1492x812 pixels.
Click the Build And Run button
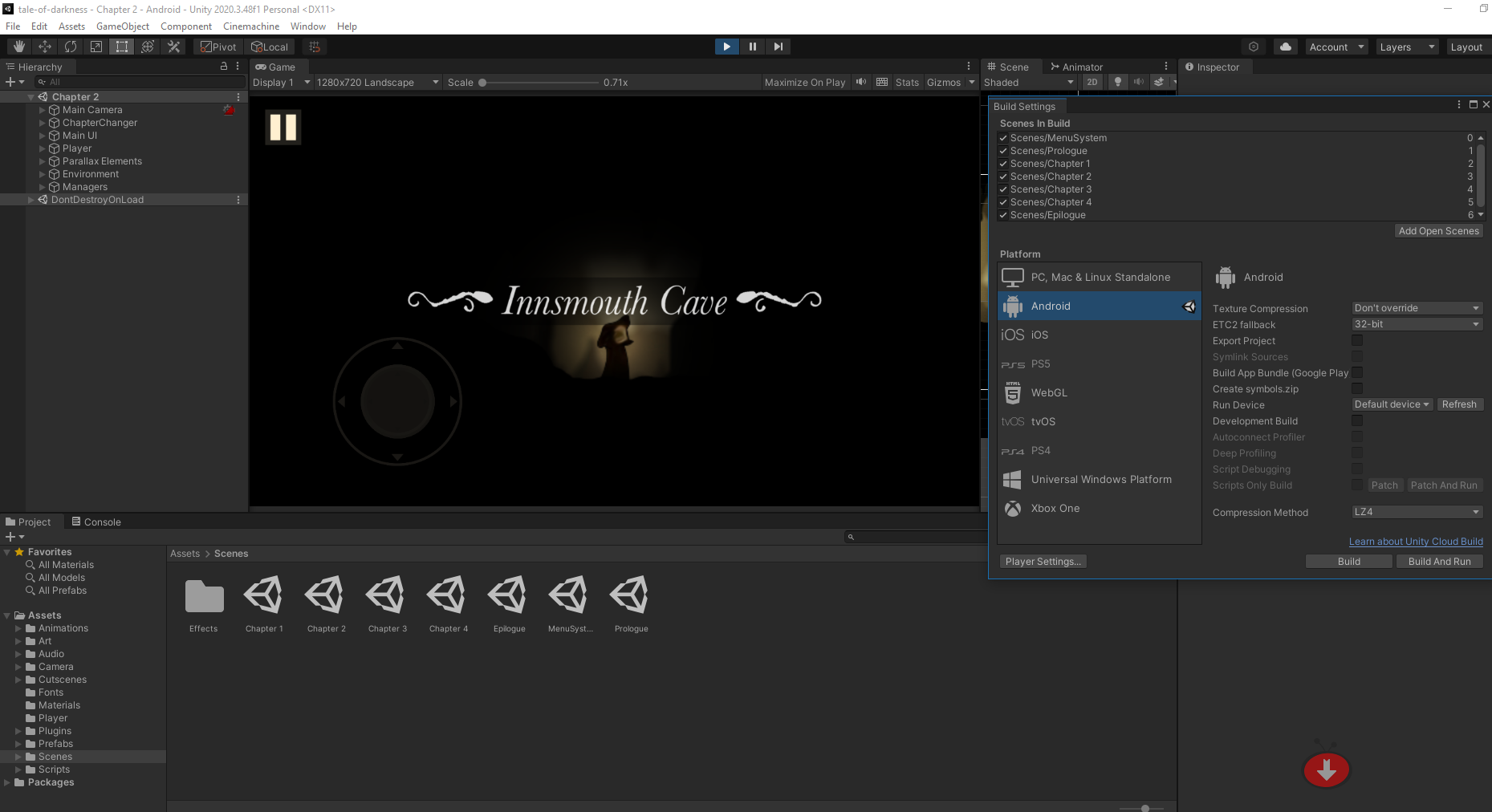(1439, 562)
